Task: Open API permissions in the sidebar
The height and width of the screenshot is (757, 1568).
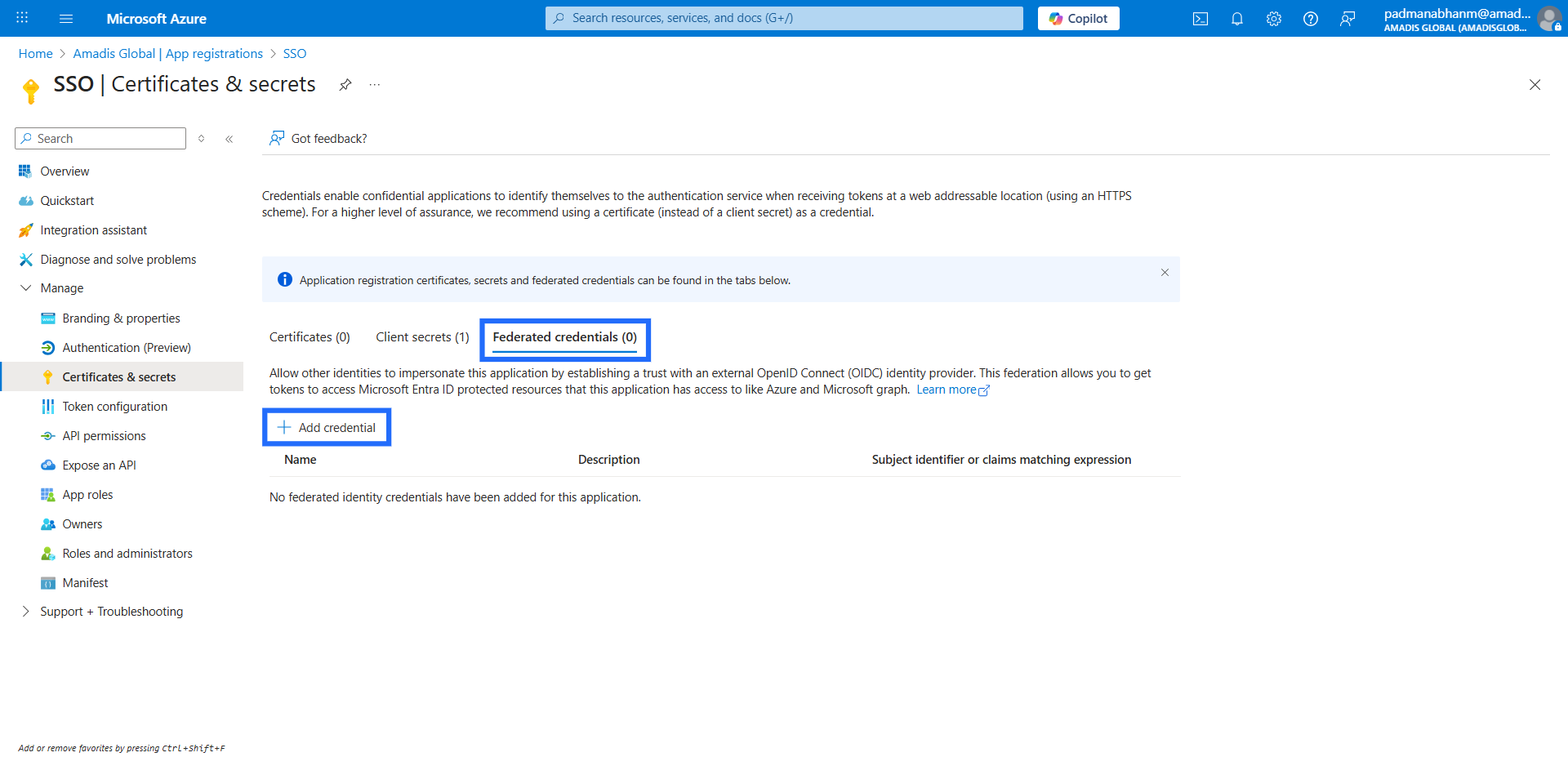Action: tap(104, 436)
